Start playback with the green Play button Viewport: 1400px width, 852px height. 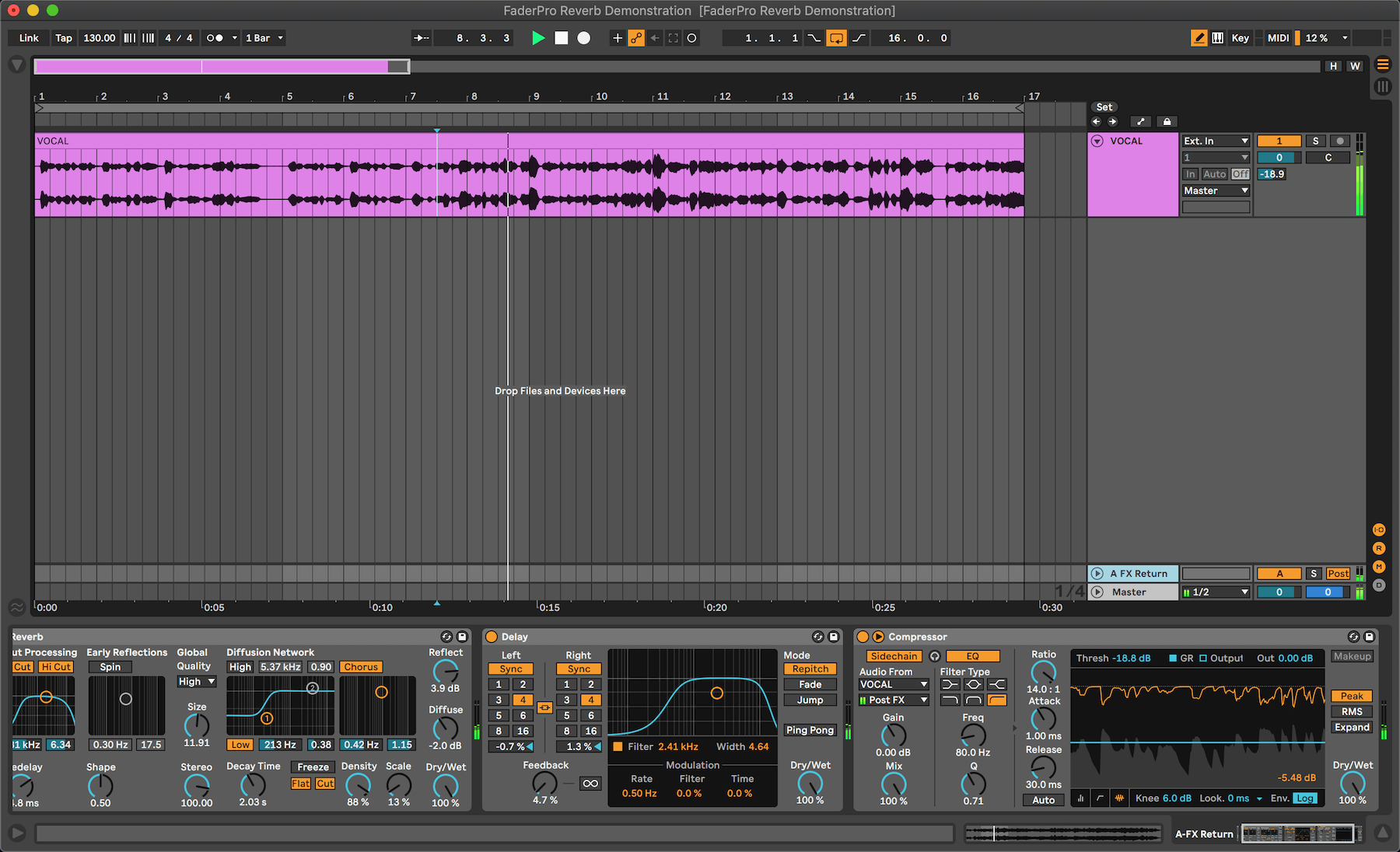tap(538, 38)
